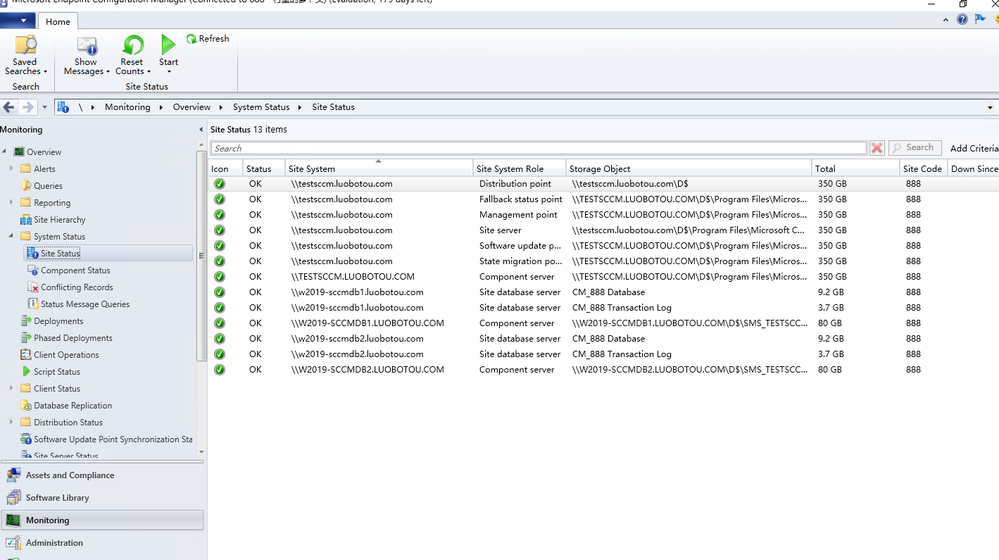
Task: Click the Search button
Action: 915,148
